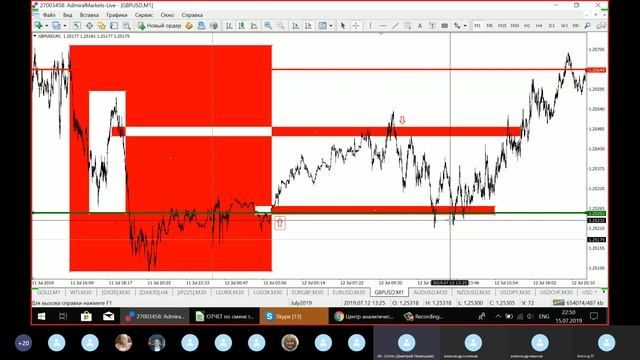Select the Crosshair tool
640x360 pixels.
coord(356,26)
